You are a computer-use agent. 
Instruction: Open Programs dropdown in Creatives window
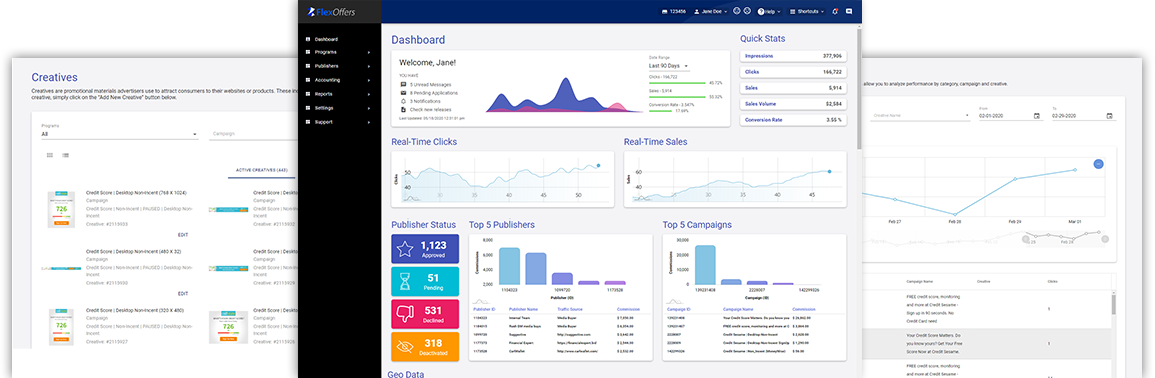click(119, 134)
